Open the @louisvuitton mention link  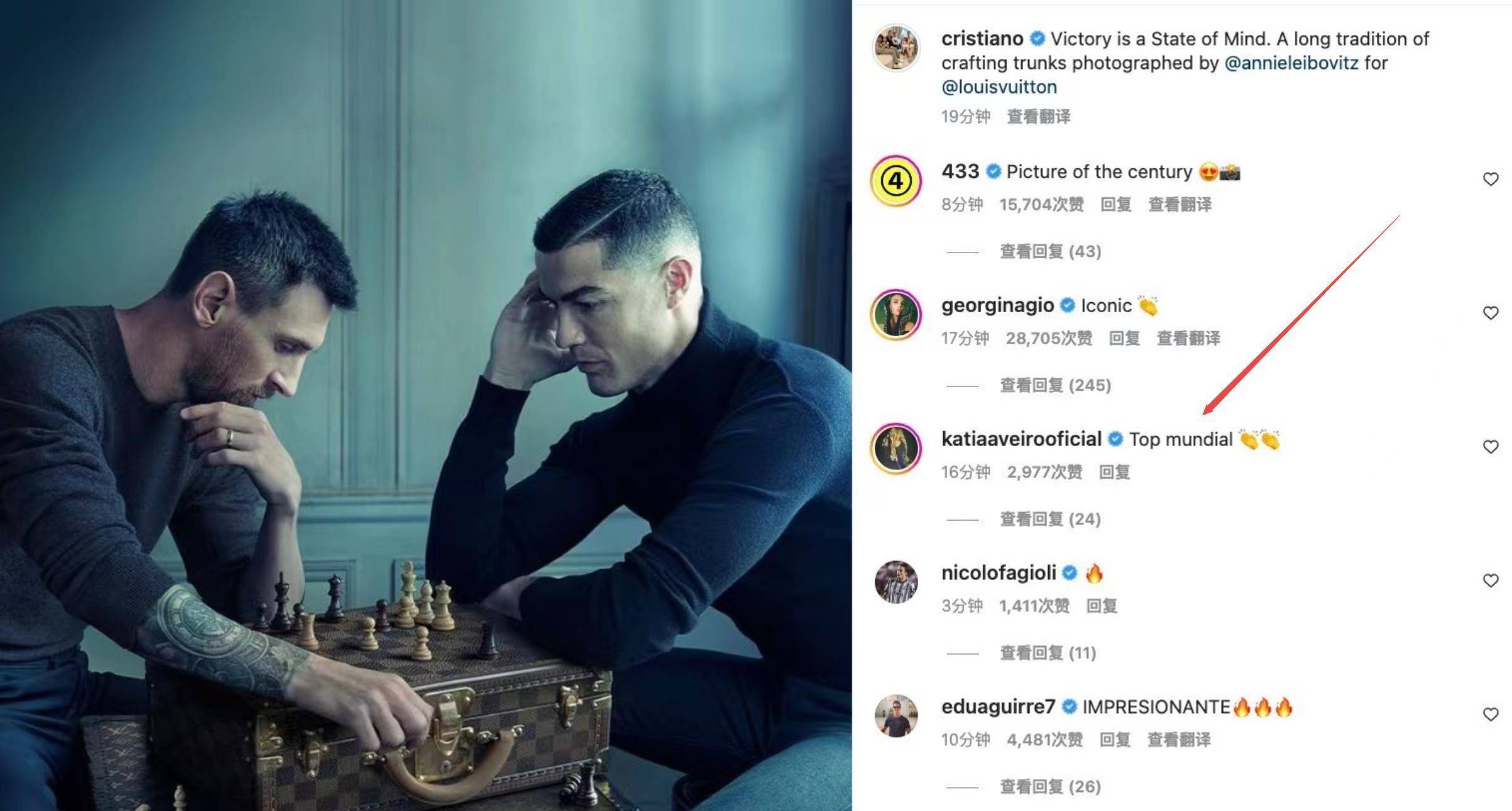pyautogui.click(x=999, y=87)
